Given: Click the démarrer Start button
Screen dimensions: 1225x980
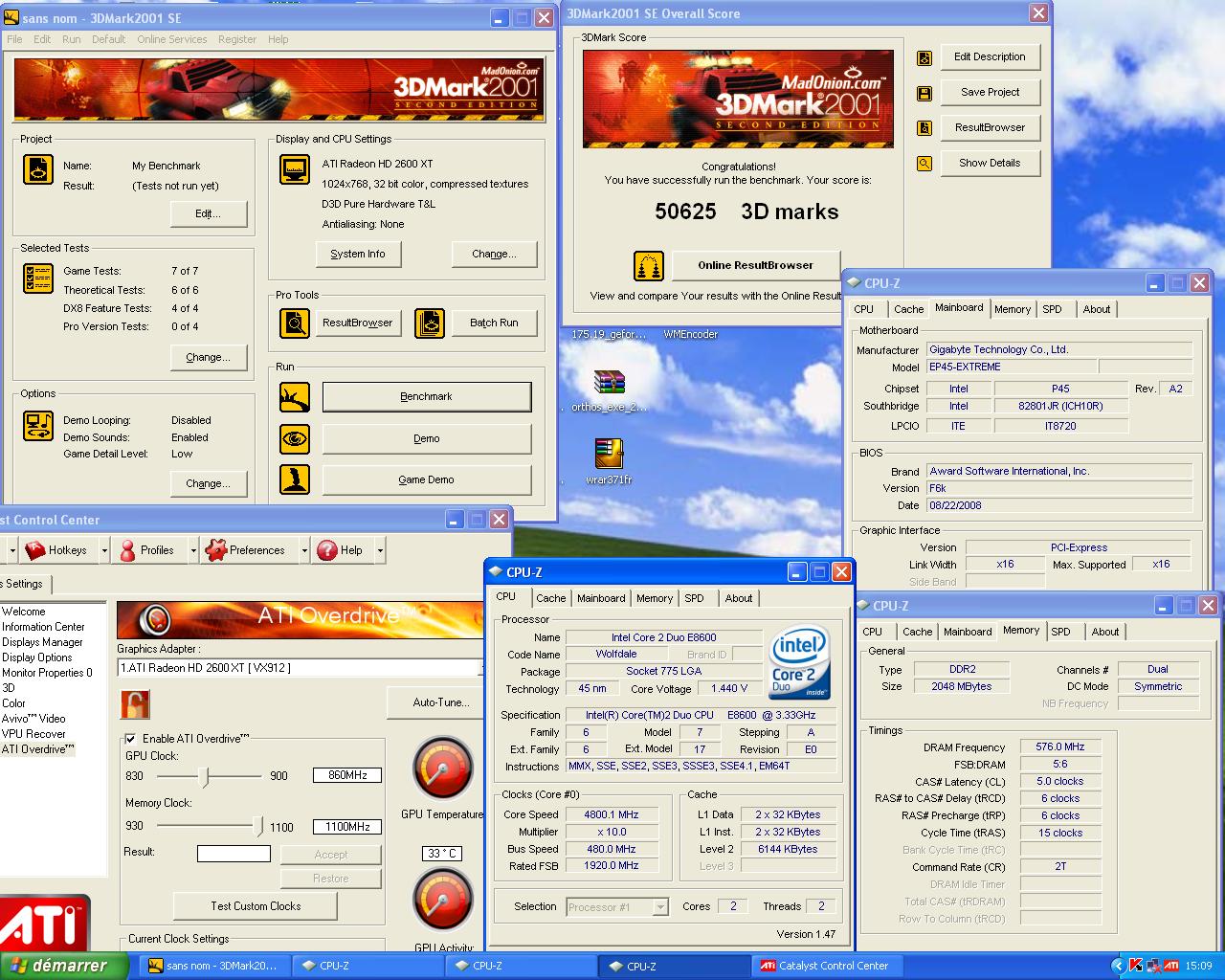Looking at the screenshot, I should pyautogui.click(x=63, y=966).
